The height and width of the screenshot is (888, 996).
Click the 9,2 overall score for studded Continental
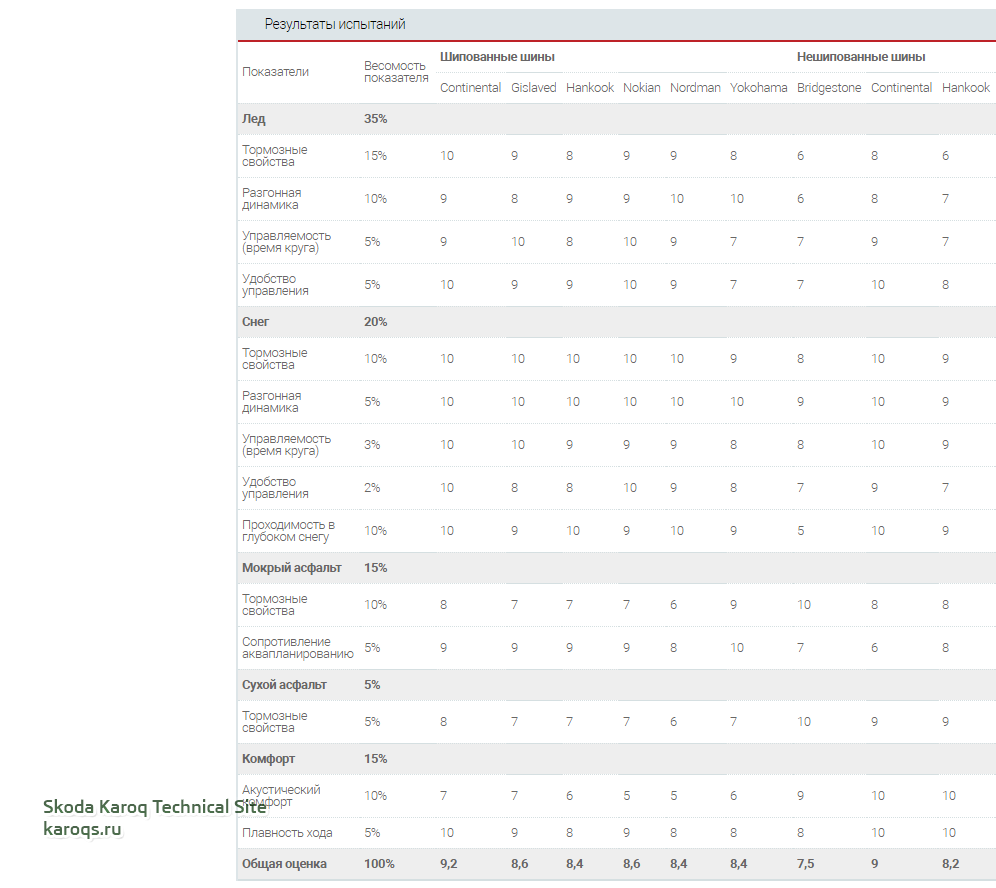pos(448,864)
